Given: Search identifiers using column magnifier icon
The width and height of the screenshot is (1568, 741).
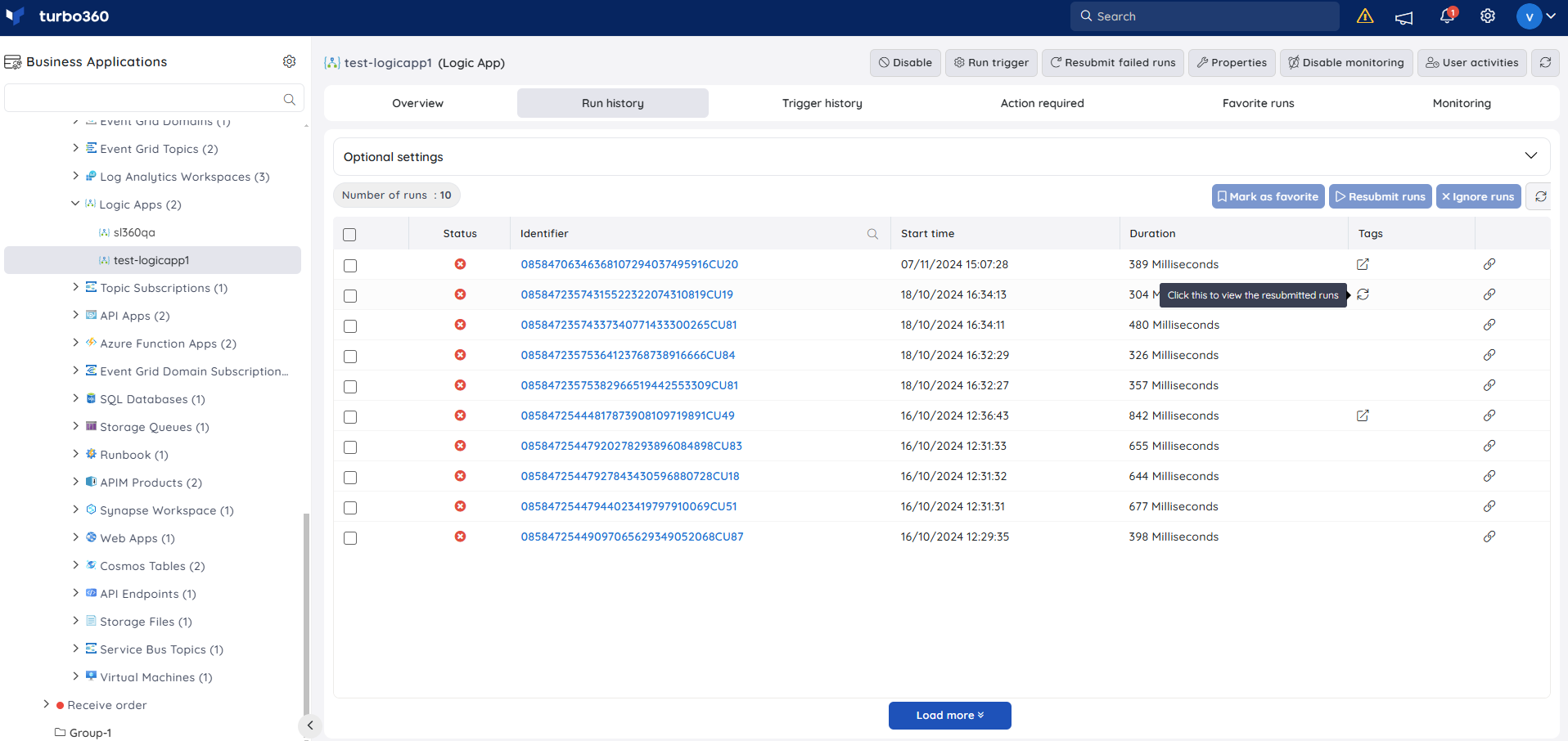Looking at the screenshot, I should pyautogui.click(x=872, y=234).
